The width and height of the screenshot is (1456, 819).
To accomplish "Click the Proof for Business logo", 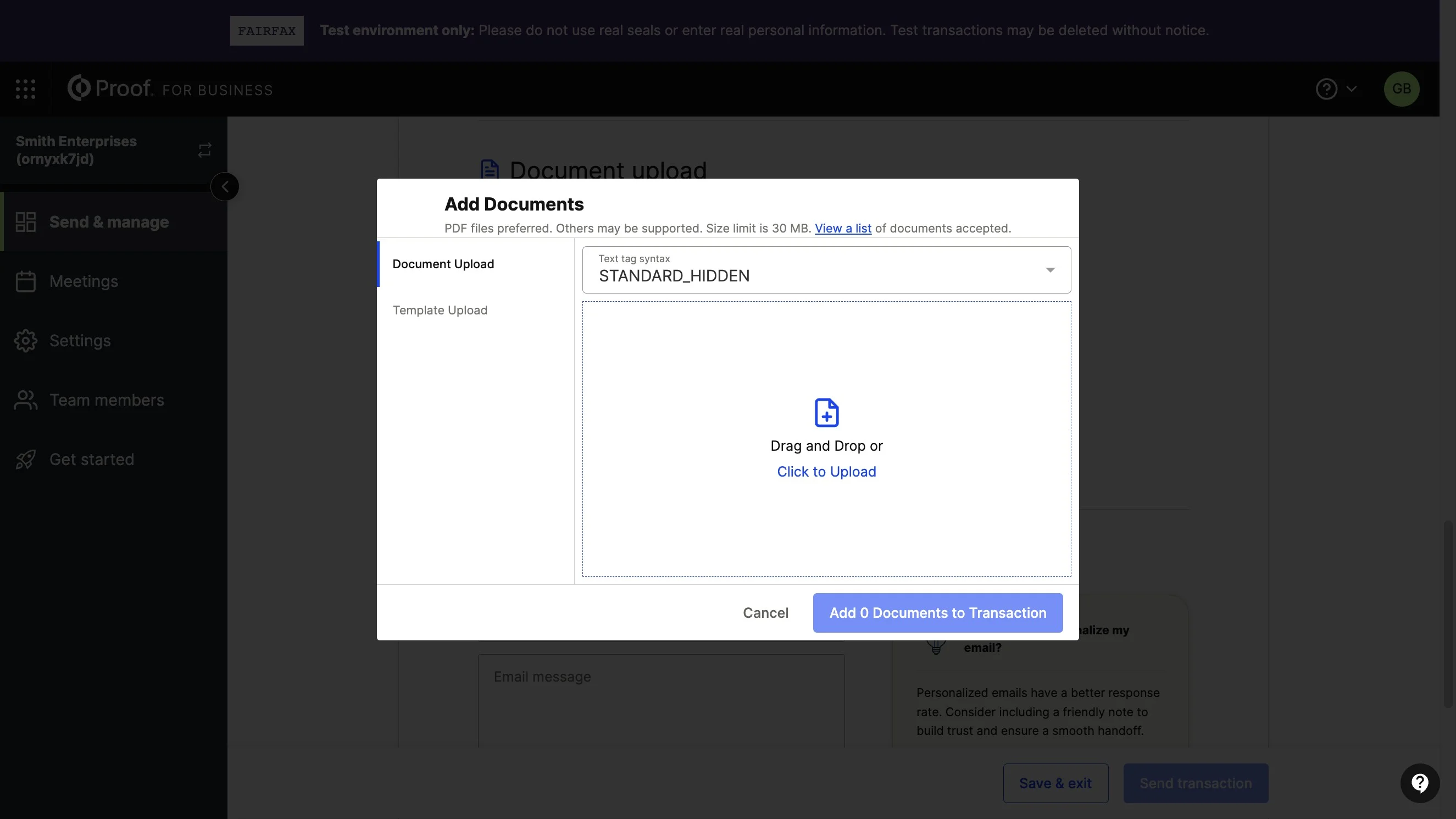I will [170, 88].
